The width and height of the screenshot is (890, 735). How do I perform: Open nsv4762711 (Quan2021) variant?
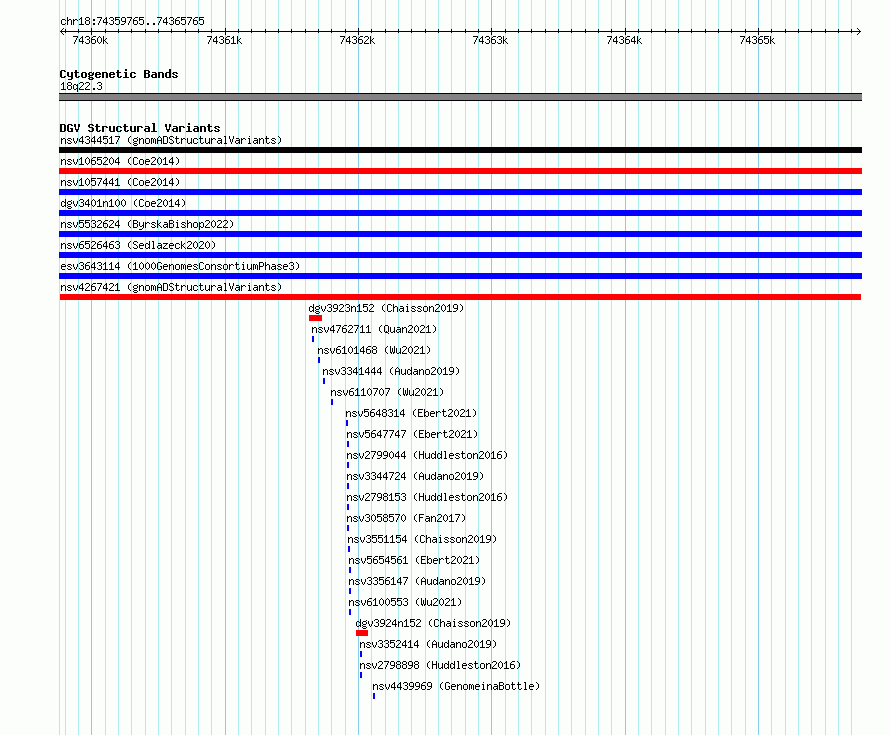tap(374, 329)
